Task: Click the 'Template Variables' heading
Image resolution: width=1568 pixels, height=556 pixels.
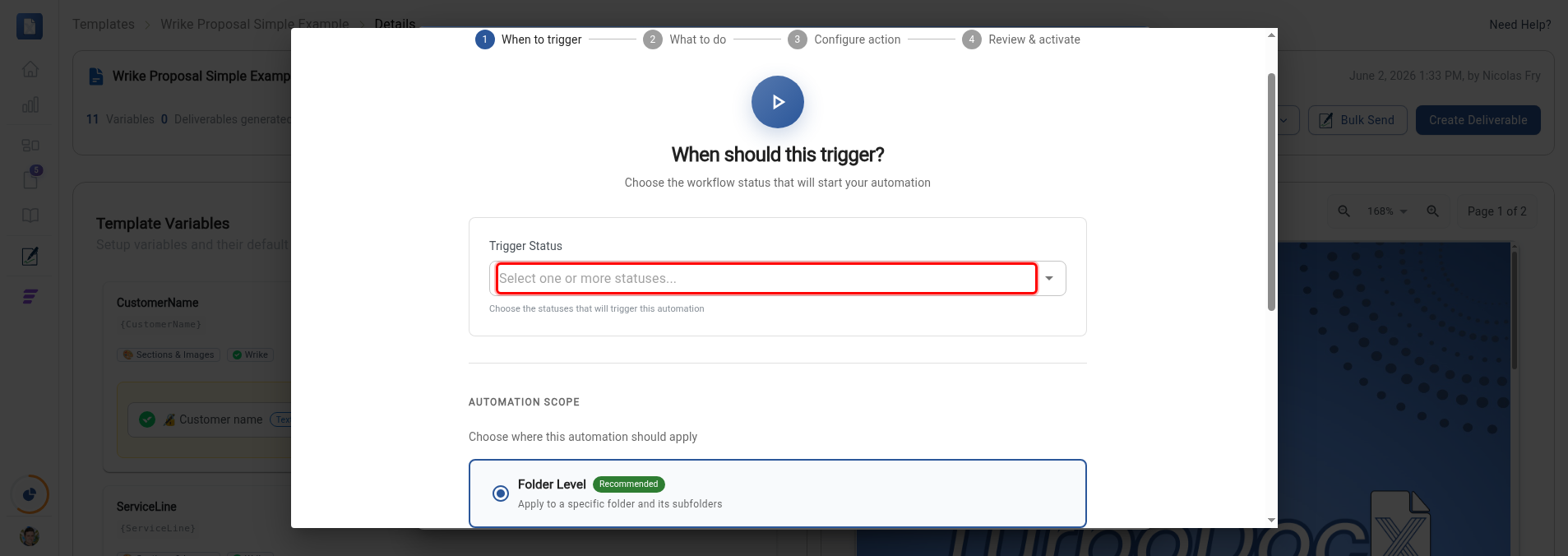Action: [x=163, y=224]
